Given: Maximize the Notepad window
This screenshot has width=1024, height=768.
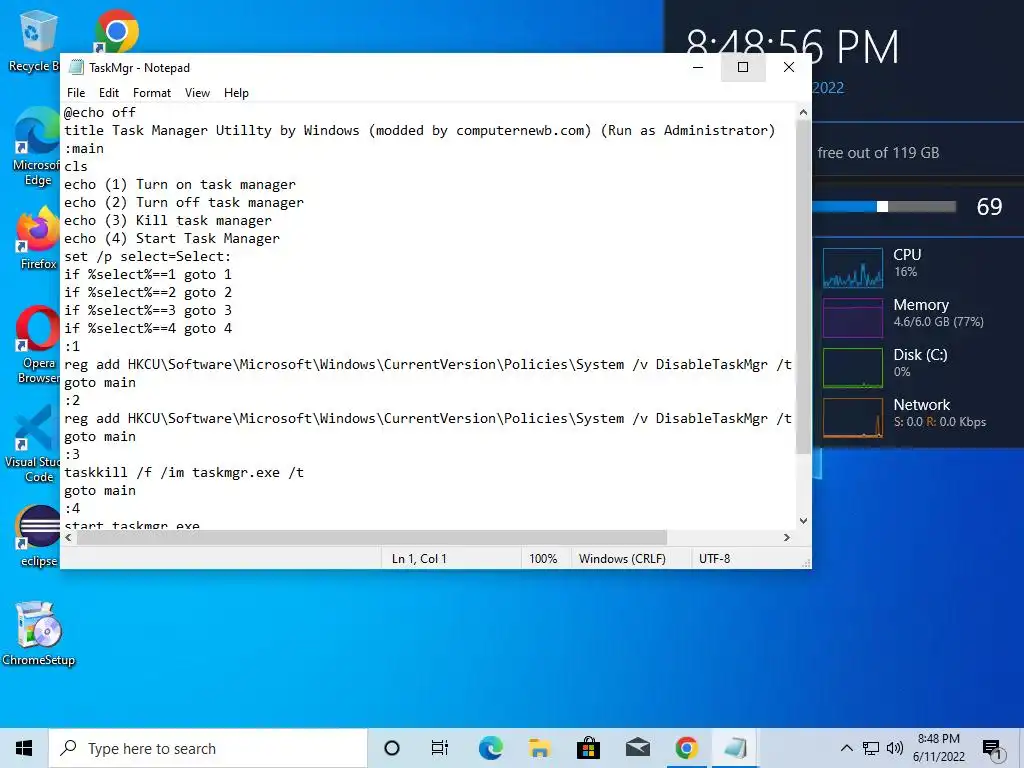Looking at the screenshot, I should pos(743,67).
